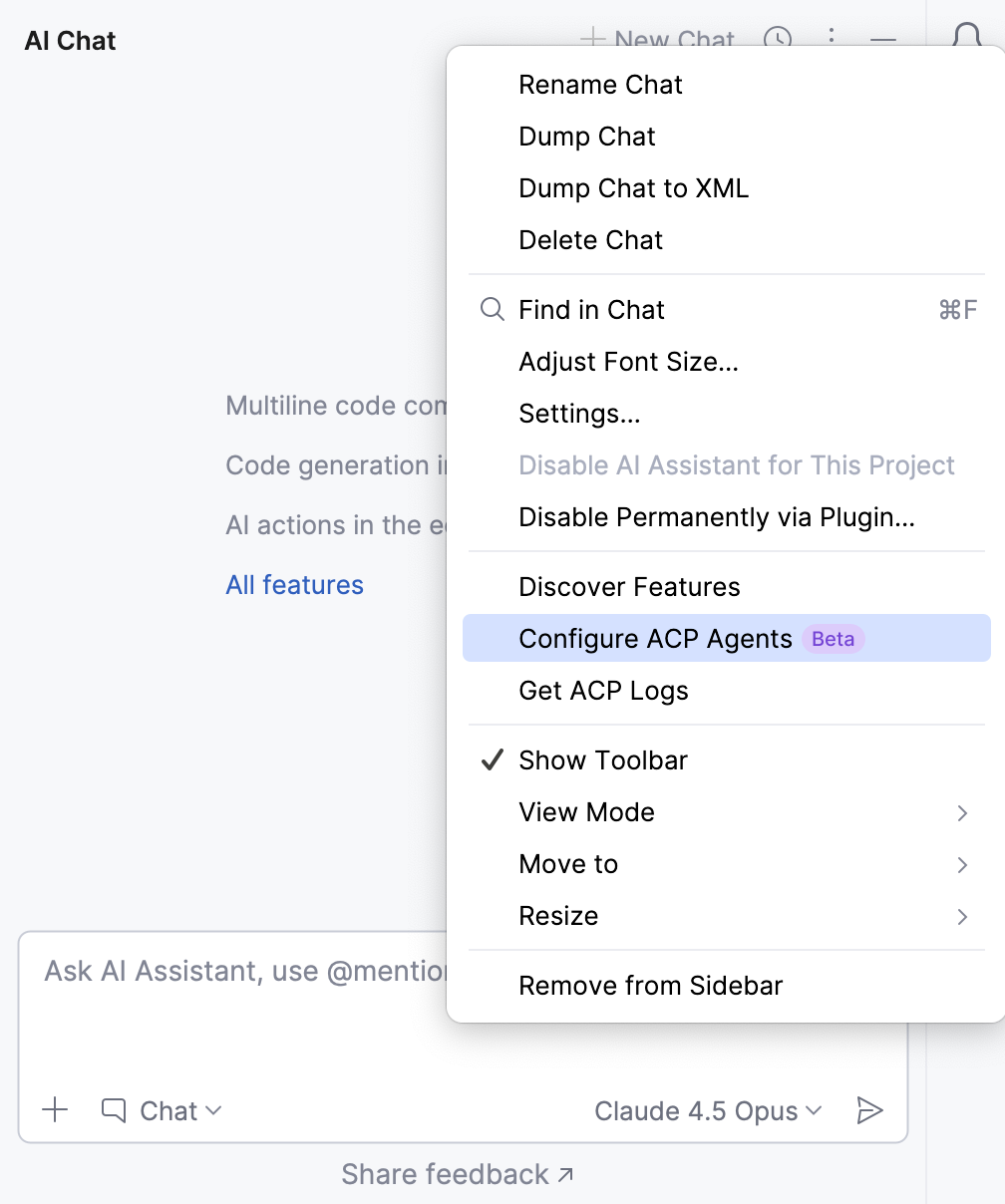Click the chat bubble icon near the Chat selector

(113, 1109)
